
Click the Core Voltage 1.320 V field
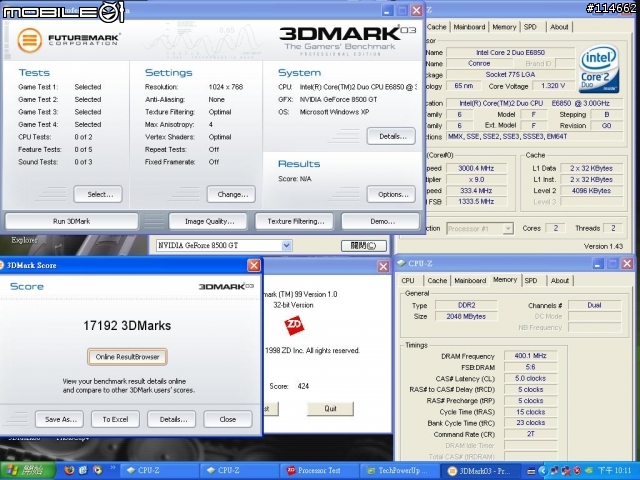pyautogui.click(x=553, y=86)
